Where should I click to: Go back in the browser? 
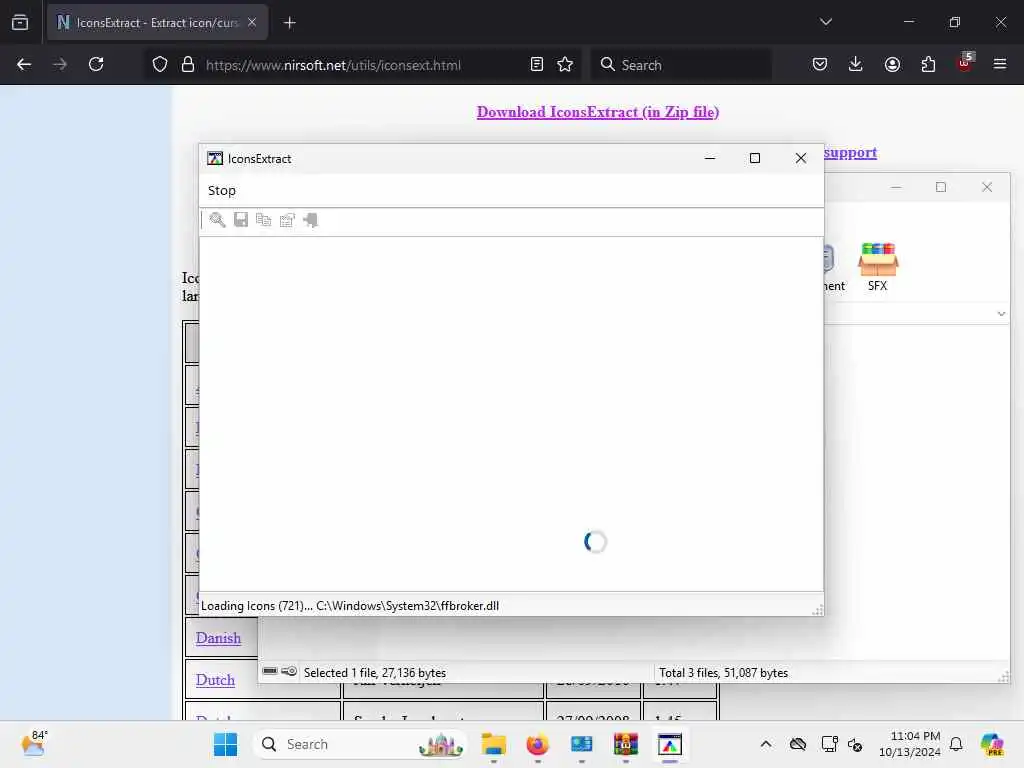(x=24, y=65)
